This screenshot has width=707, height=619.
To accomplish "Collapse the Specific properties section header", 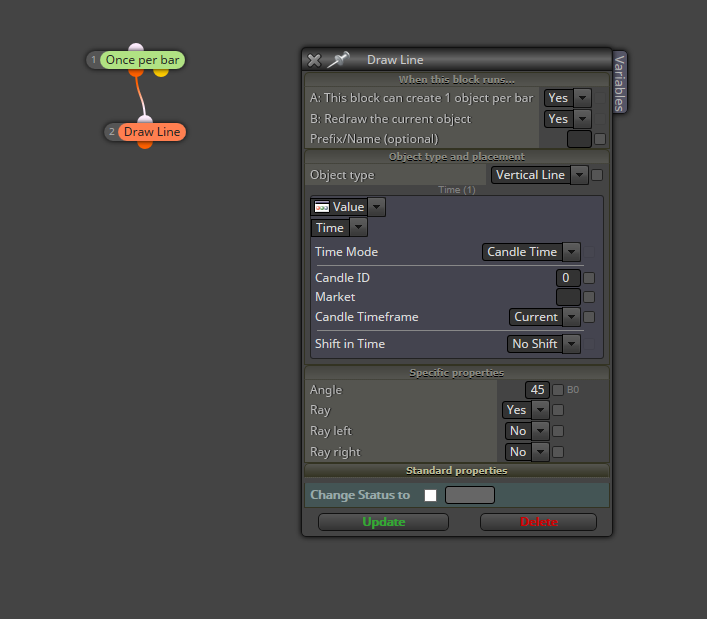I will [457, 373].
